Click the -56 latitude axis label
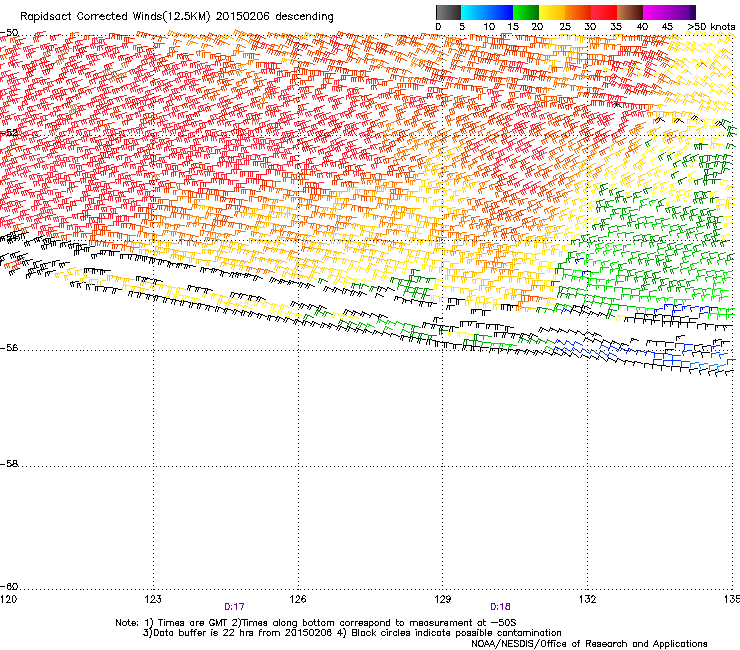The image size is (740, 650). [x=9, y=348]
